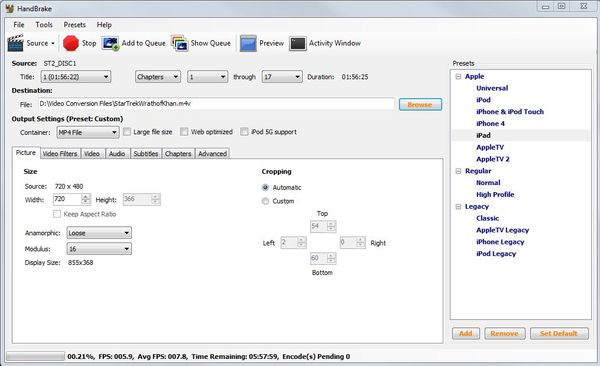Viewport: 600px width, 366px height.
Task: Switch to the Audio tab
Action: 117,154
